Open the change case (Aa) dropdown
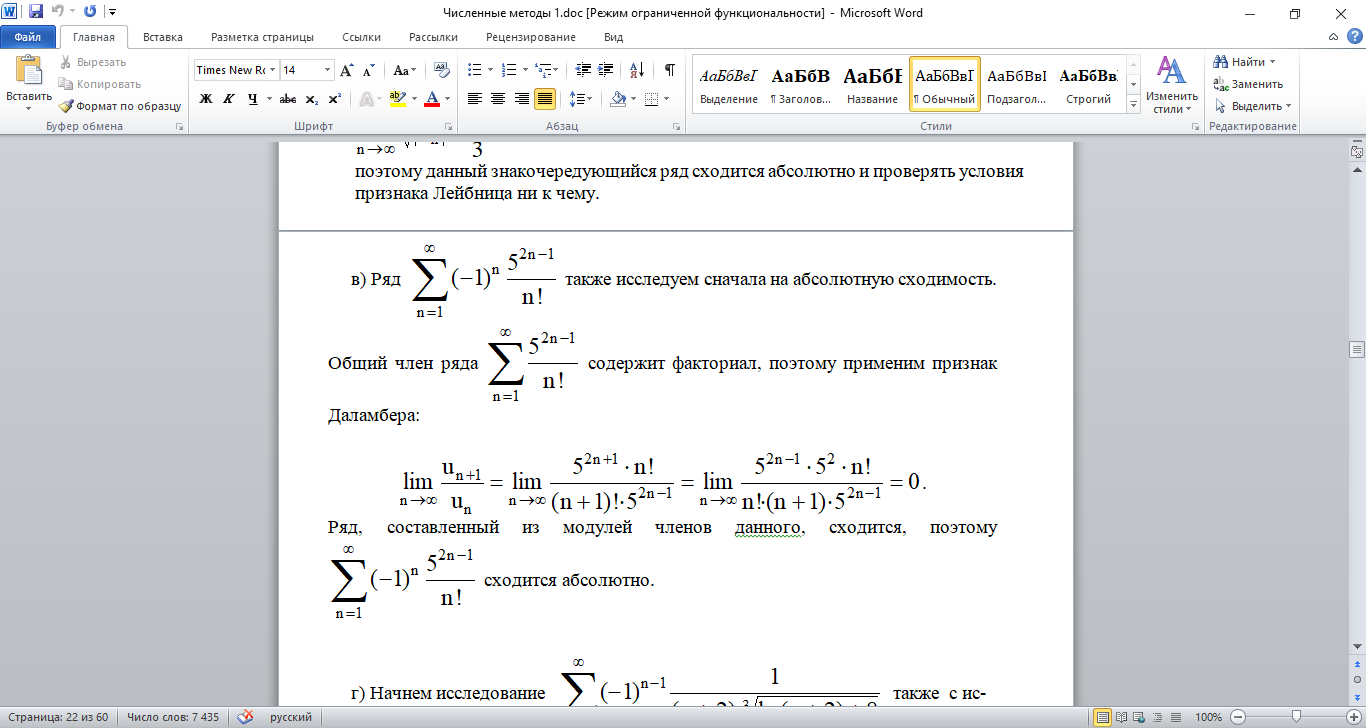The height and width of the screenshot is (728, 1366). point(405,70)
